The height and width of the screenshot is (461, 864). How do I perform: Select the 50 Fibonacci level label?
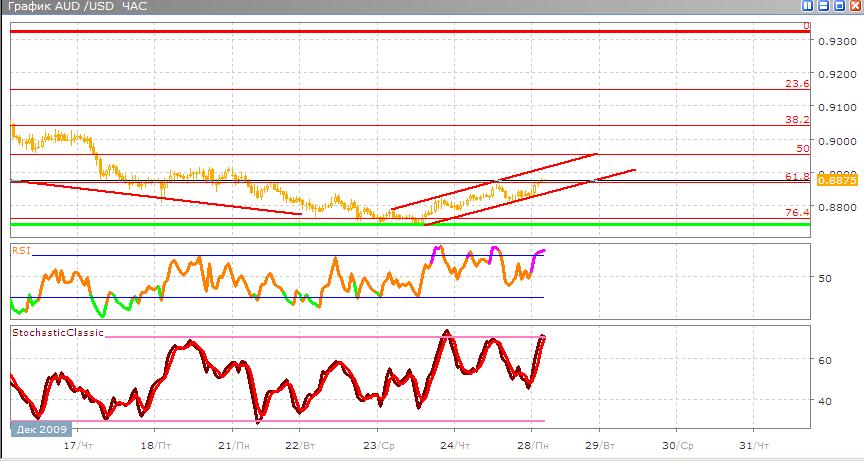[x=802, y=148]
